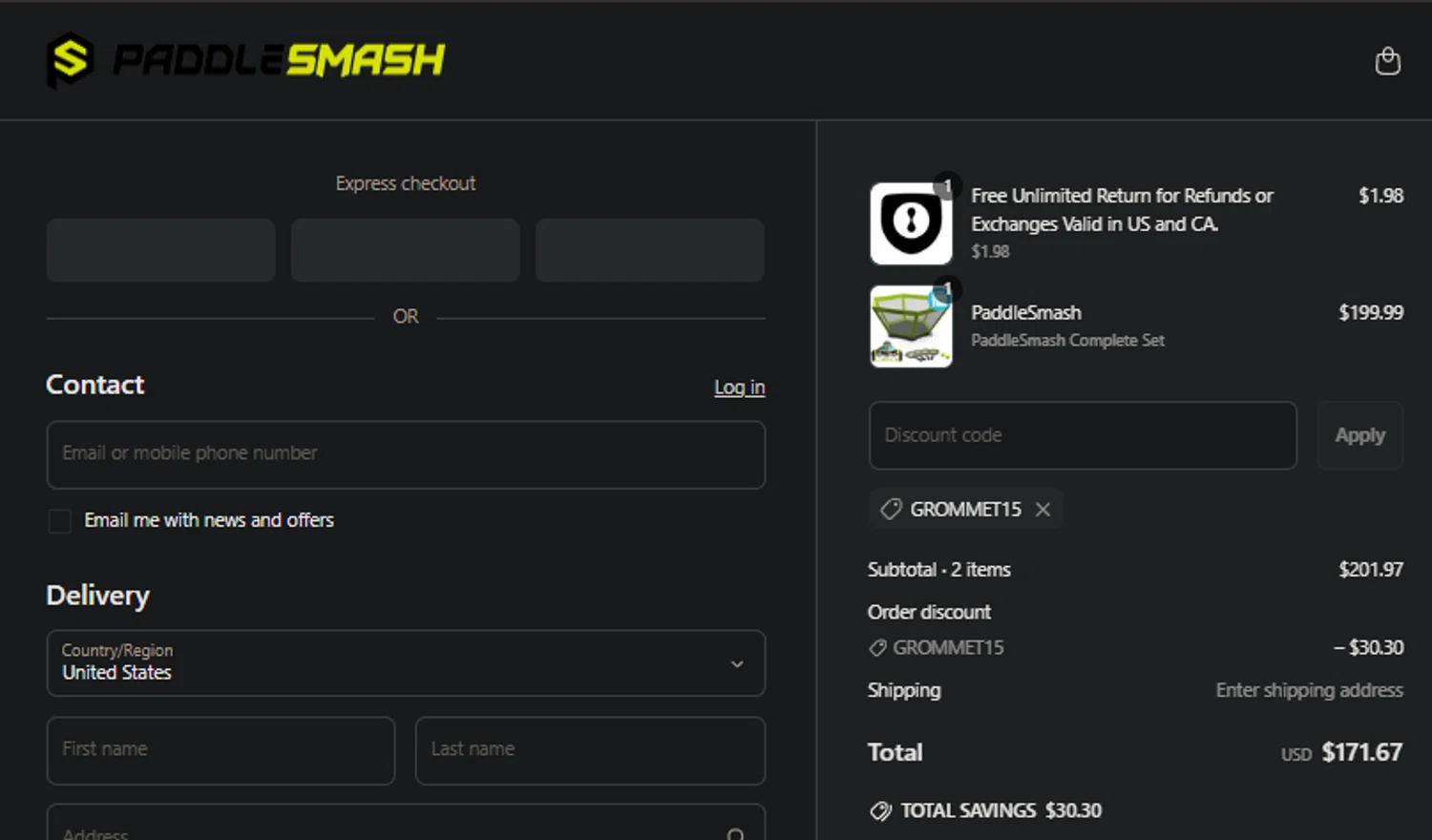This screenshot has height=840, width=1432.
Task: Click the PaddleSmash Complete Set label
Action: pos(1067,340)
